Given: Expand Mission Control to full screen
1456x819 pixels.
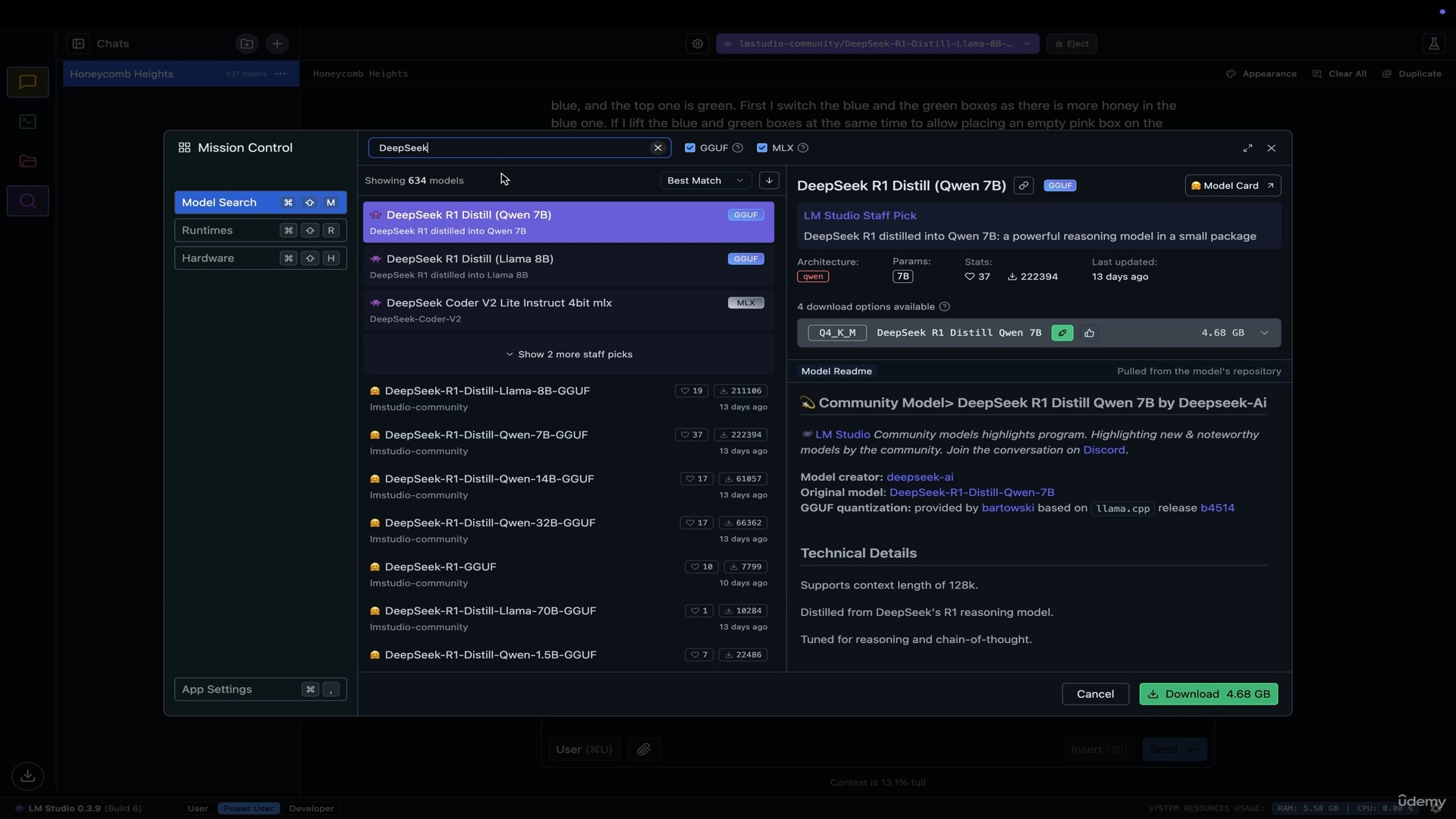Looking at the screenshot, I should (x=1247, y=148).
